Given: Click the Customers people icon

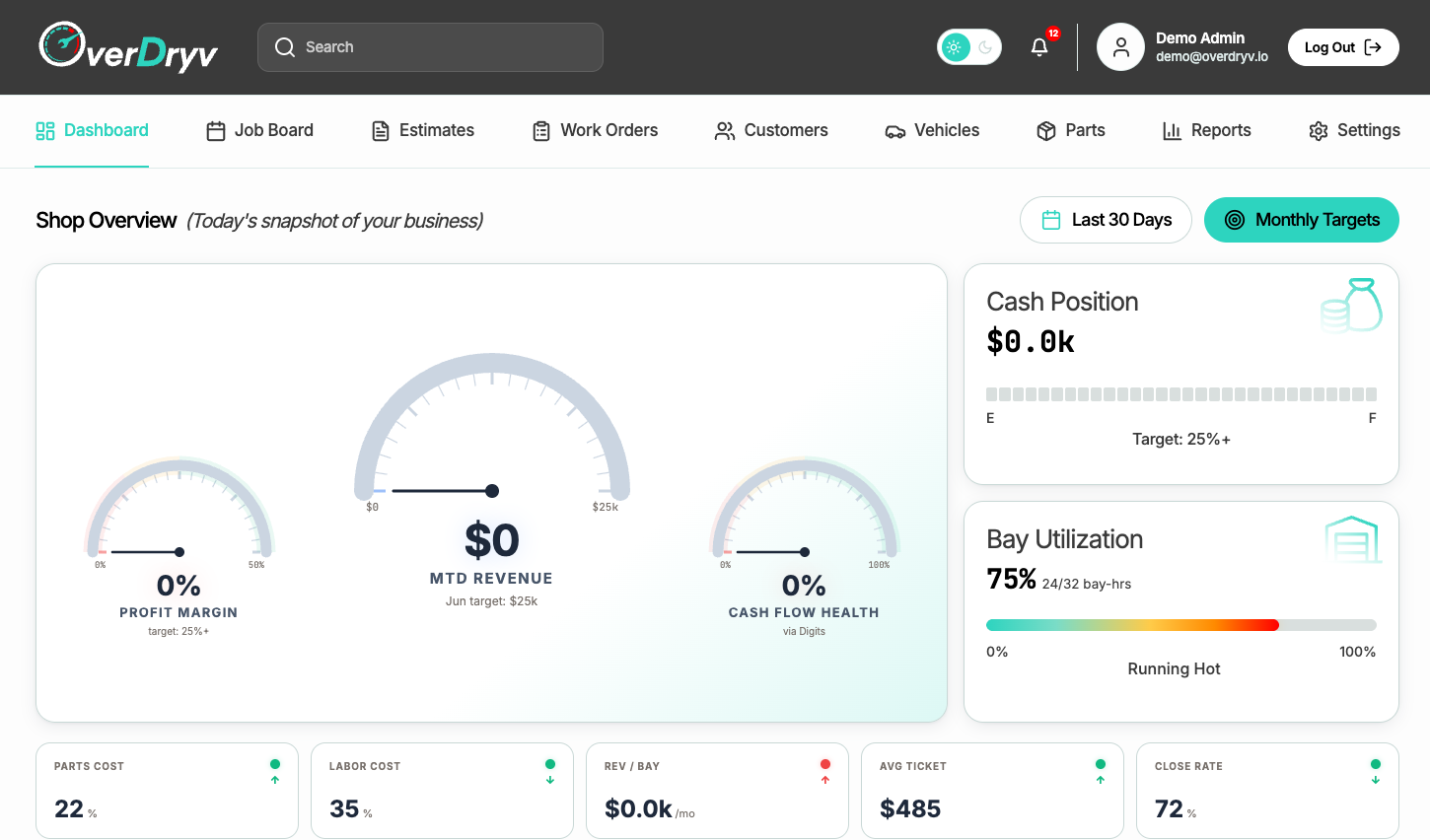Looking at the screenshot, I should coord(725,131).
